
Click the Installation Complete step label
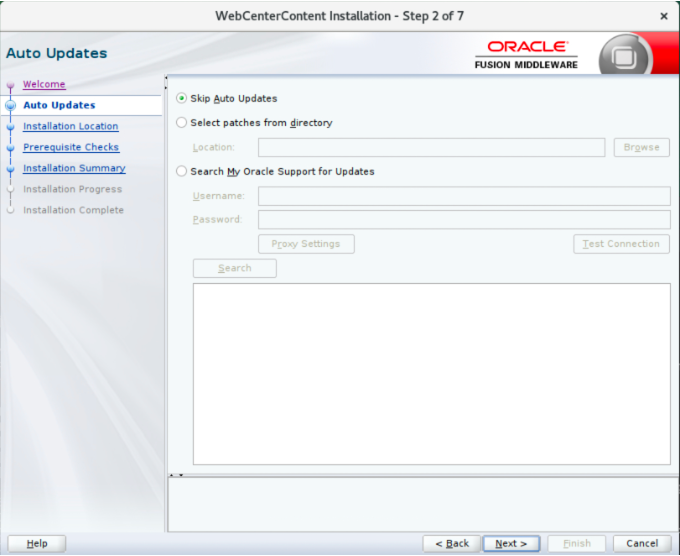(73, 210)
